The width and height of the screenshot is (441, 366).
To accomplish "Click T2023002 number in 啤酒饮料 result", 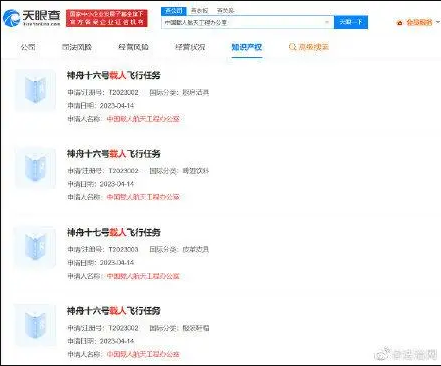I will tap(123, 171).
